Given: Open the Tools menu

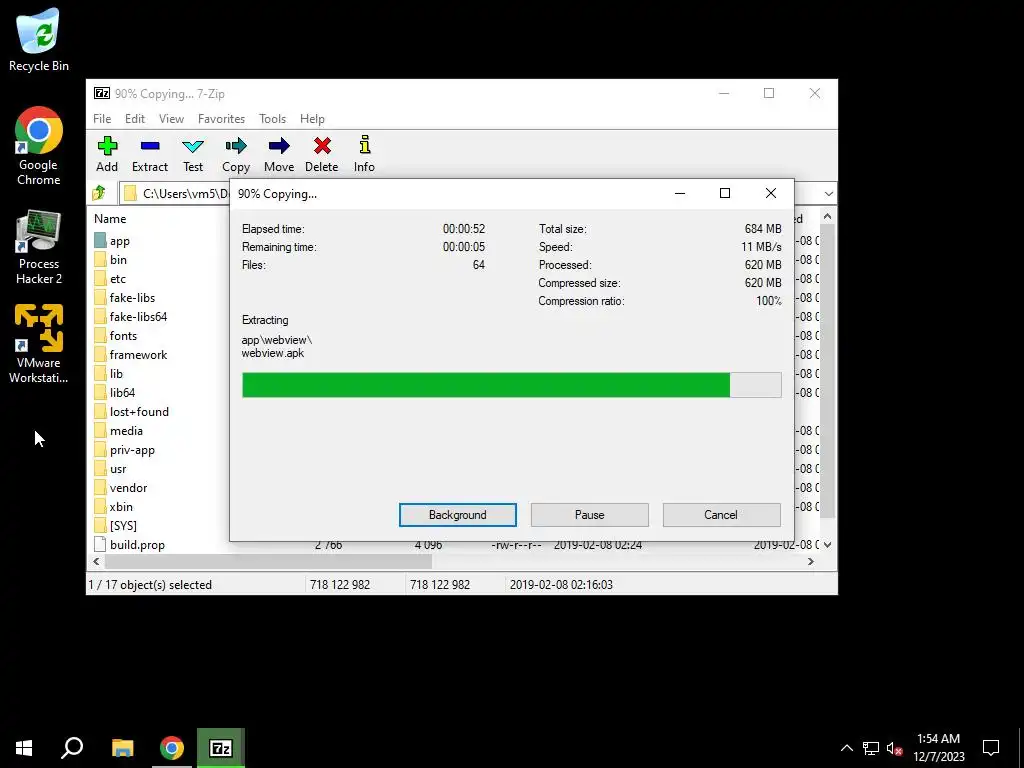Looking at the screenshot, I should coord(272,119).
